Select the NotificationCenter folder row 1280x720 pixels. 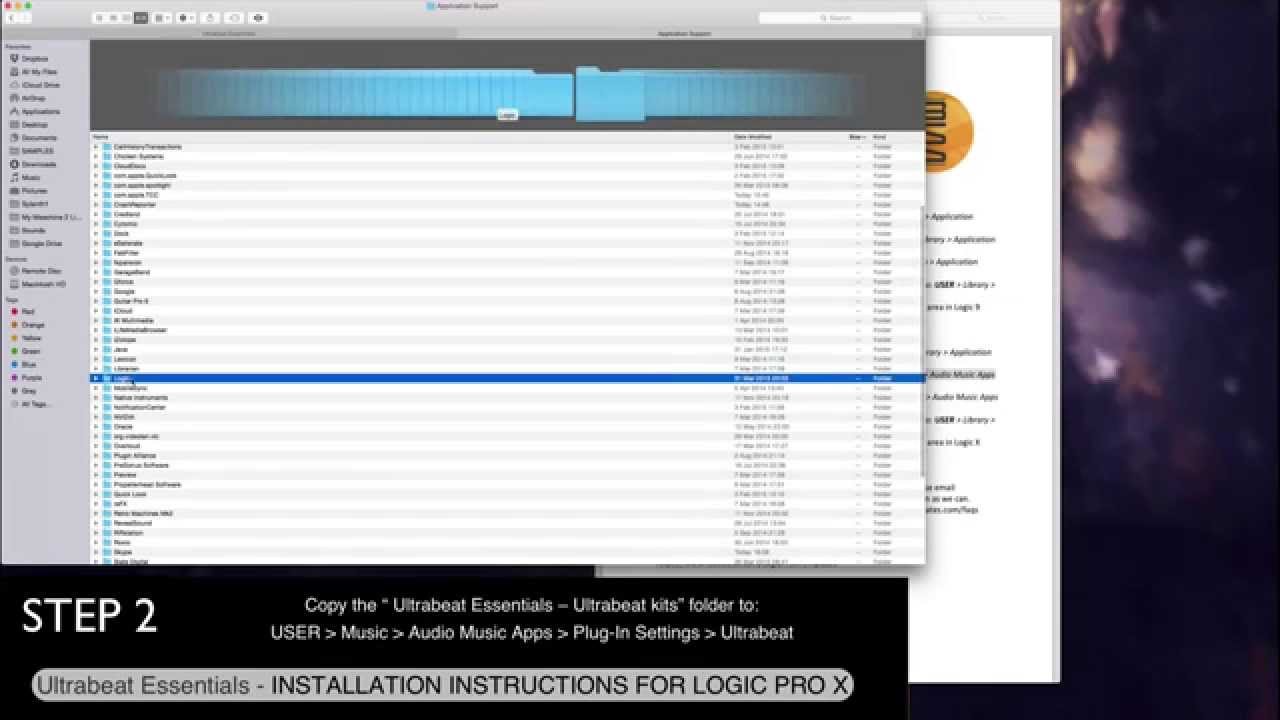pyautogui.click(x=506, y=407)
